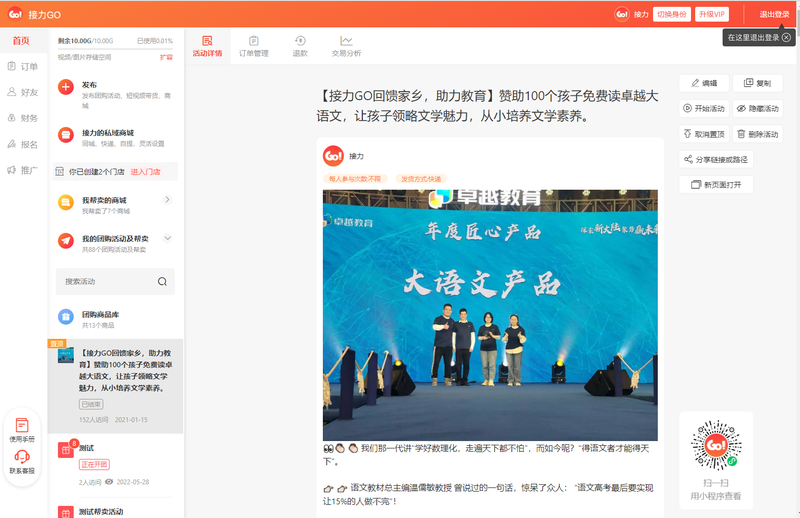Click the 复制 copy button
The height and width of the screenshot is (518, 800).
[758, 83]
